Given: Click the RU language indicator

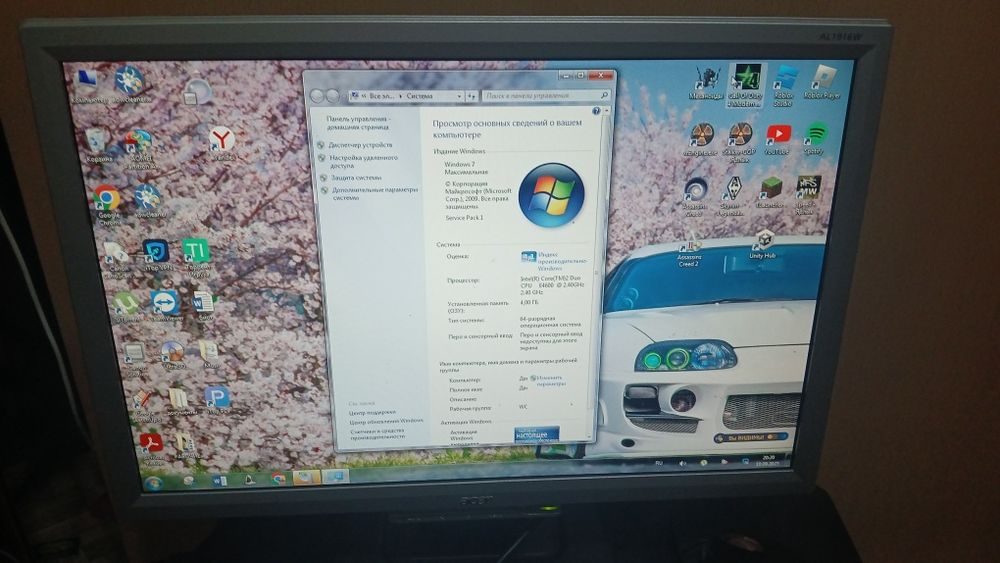Looking at the screenshot, I should [x=659, y=463].
